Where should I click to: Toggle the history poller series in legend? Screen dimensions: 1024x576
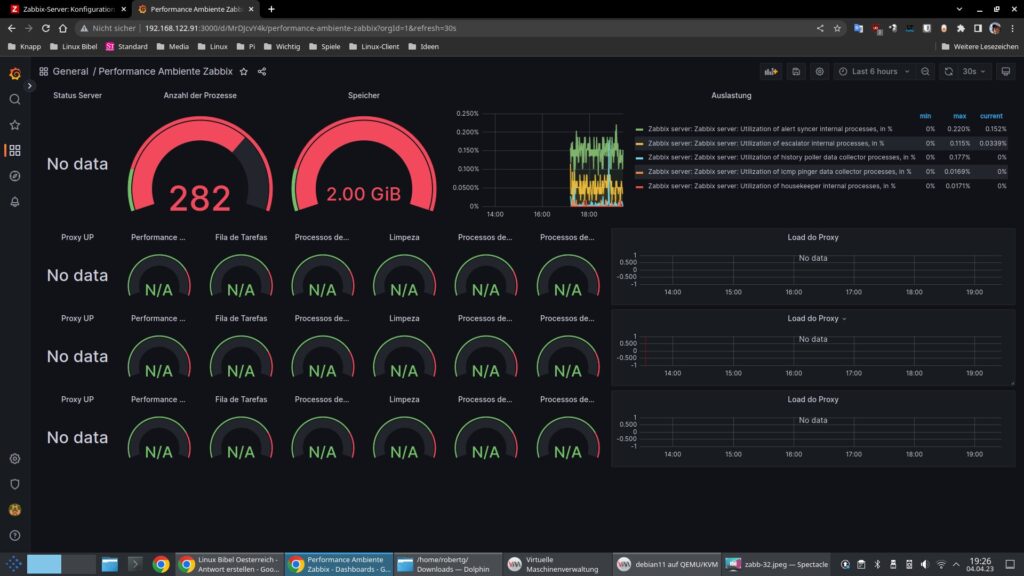click(781, 157)
